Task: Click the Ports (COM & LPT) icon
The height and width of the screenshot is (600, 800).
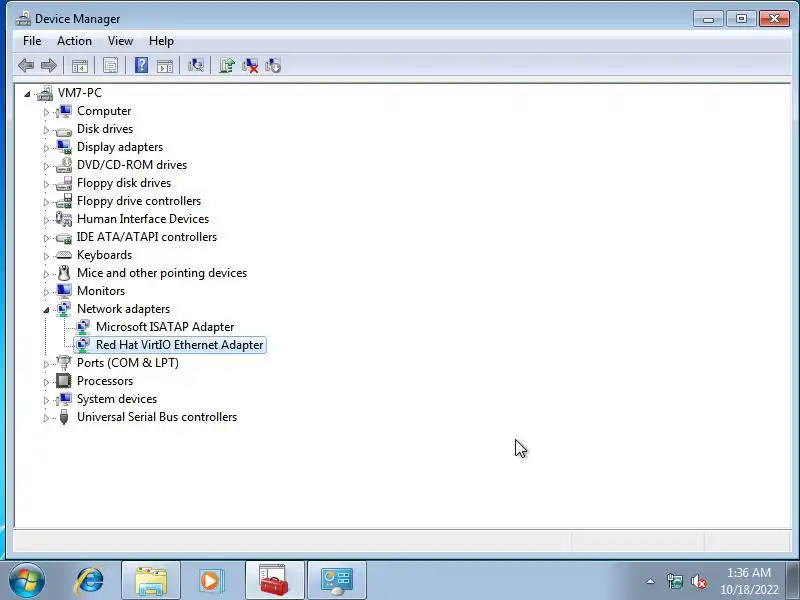Action: point(64,363)
